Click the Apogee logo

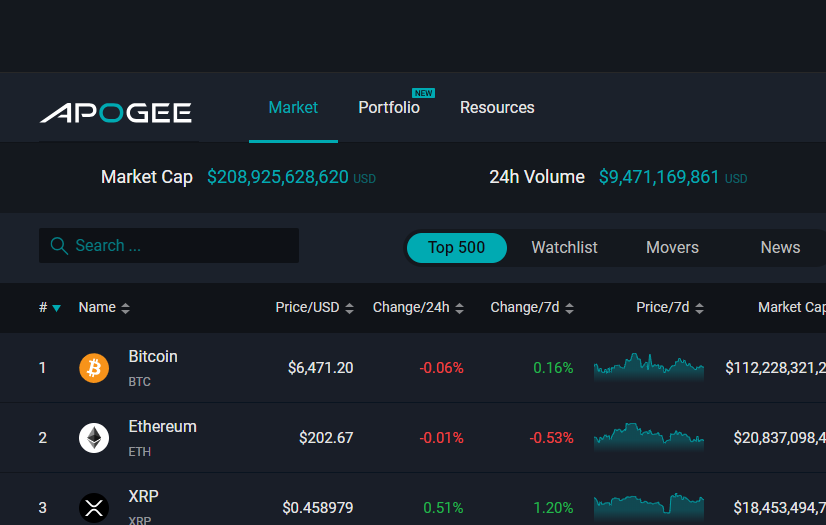[115, 113]
